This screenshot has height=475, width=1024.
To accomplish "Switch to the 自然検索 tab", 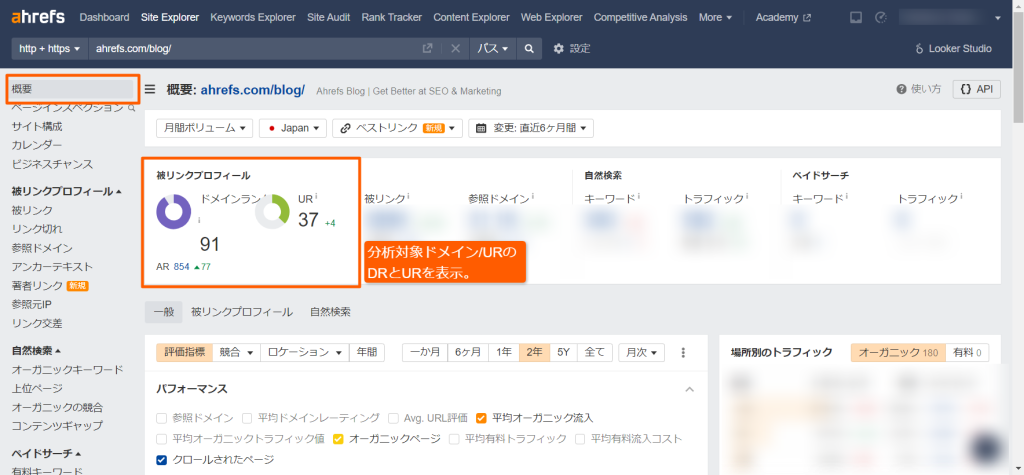I will coord(330,312).
